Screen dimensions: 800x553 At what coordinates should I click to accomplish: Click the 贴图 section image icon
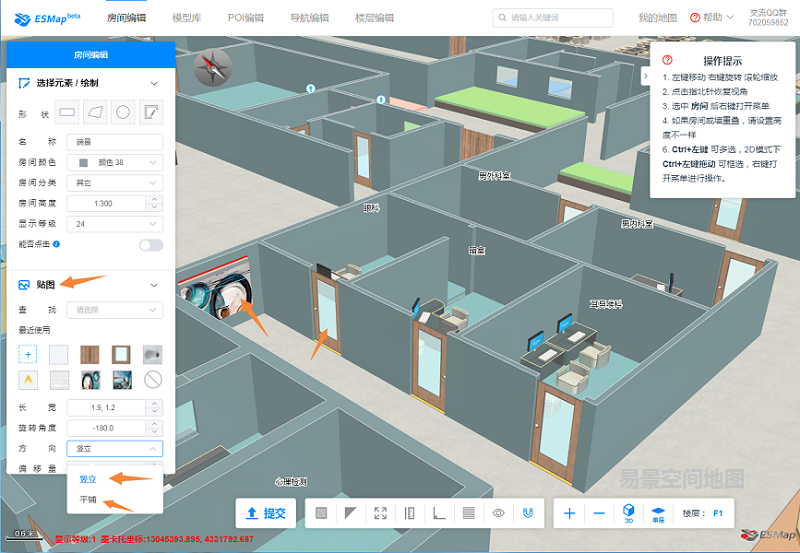point(24,285)
